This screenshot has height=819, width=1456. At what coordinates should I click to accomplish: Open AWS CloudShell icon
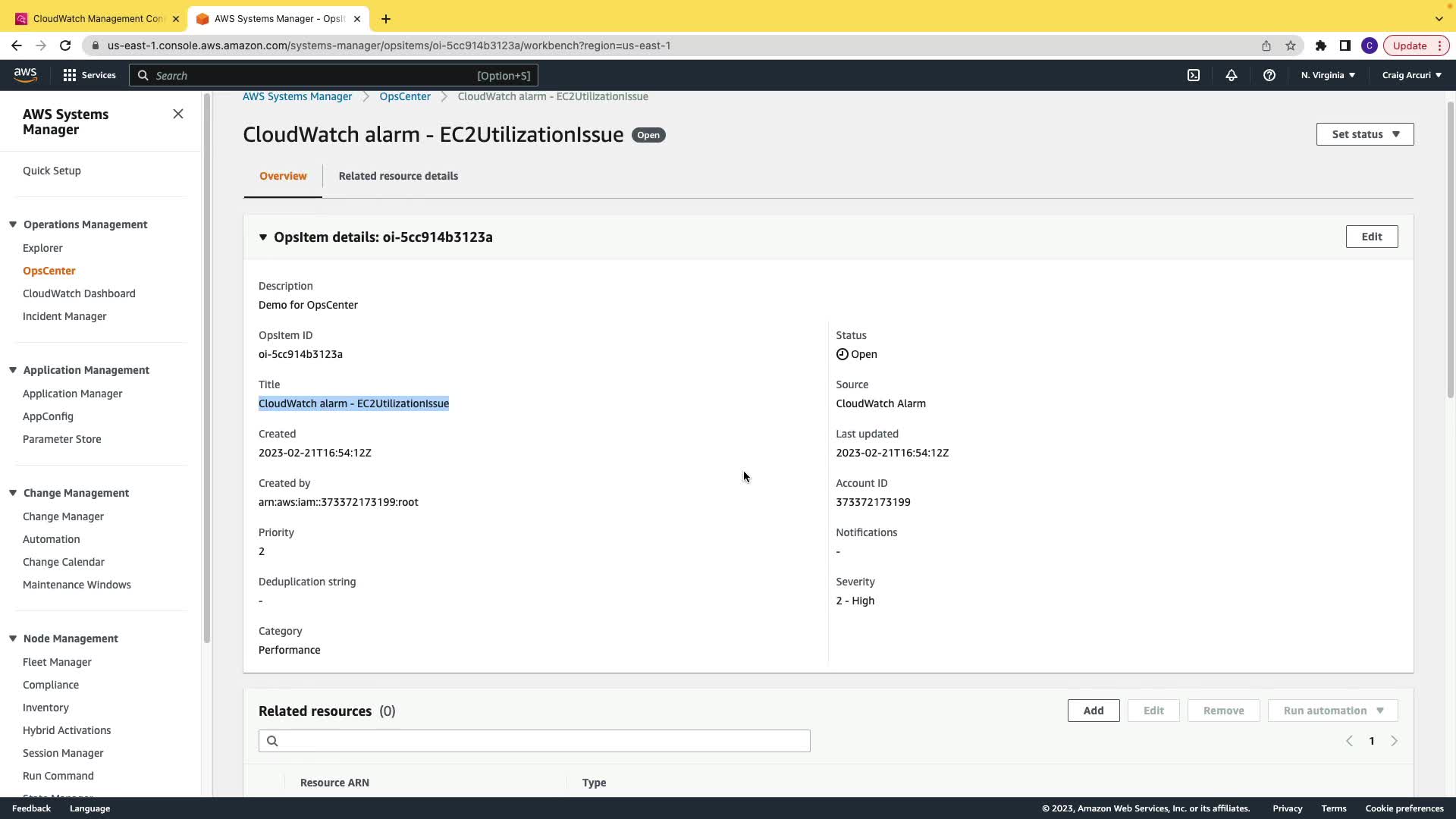pyautogui.click(x=1194, y=75)
